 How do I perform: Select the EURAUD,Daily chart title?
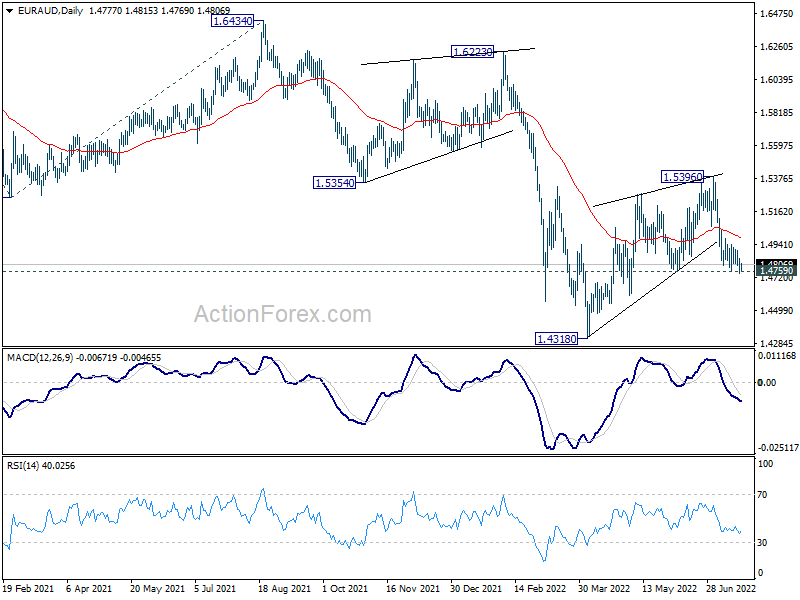point(50,11)
